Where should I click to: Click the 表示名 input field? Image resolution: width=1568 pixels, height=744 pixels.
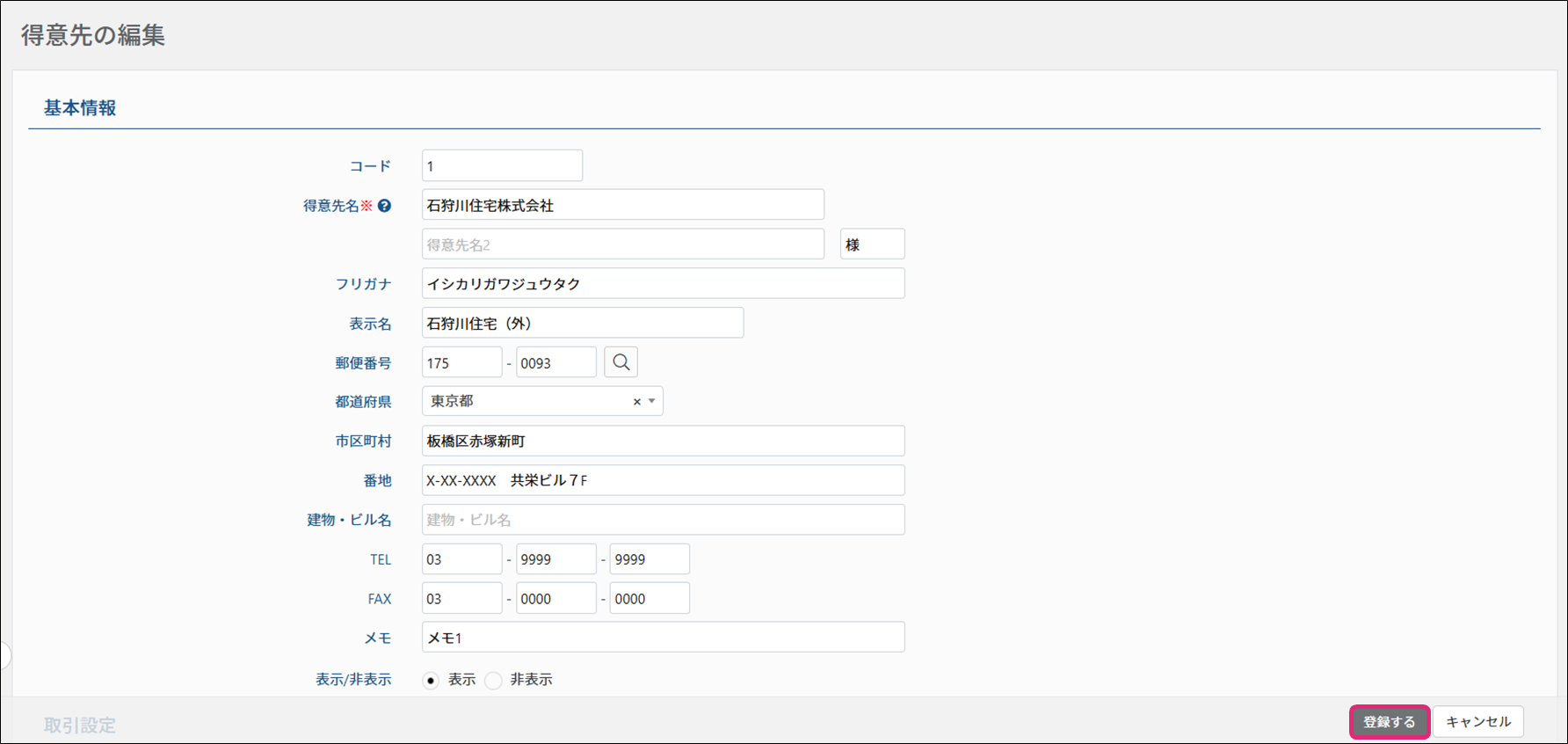pos(582,324)
